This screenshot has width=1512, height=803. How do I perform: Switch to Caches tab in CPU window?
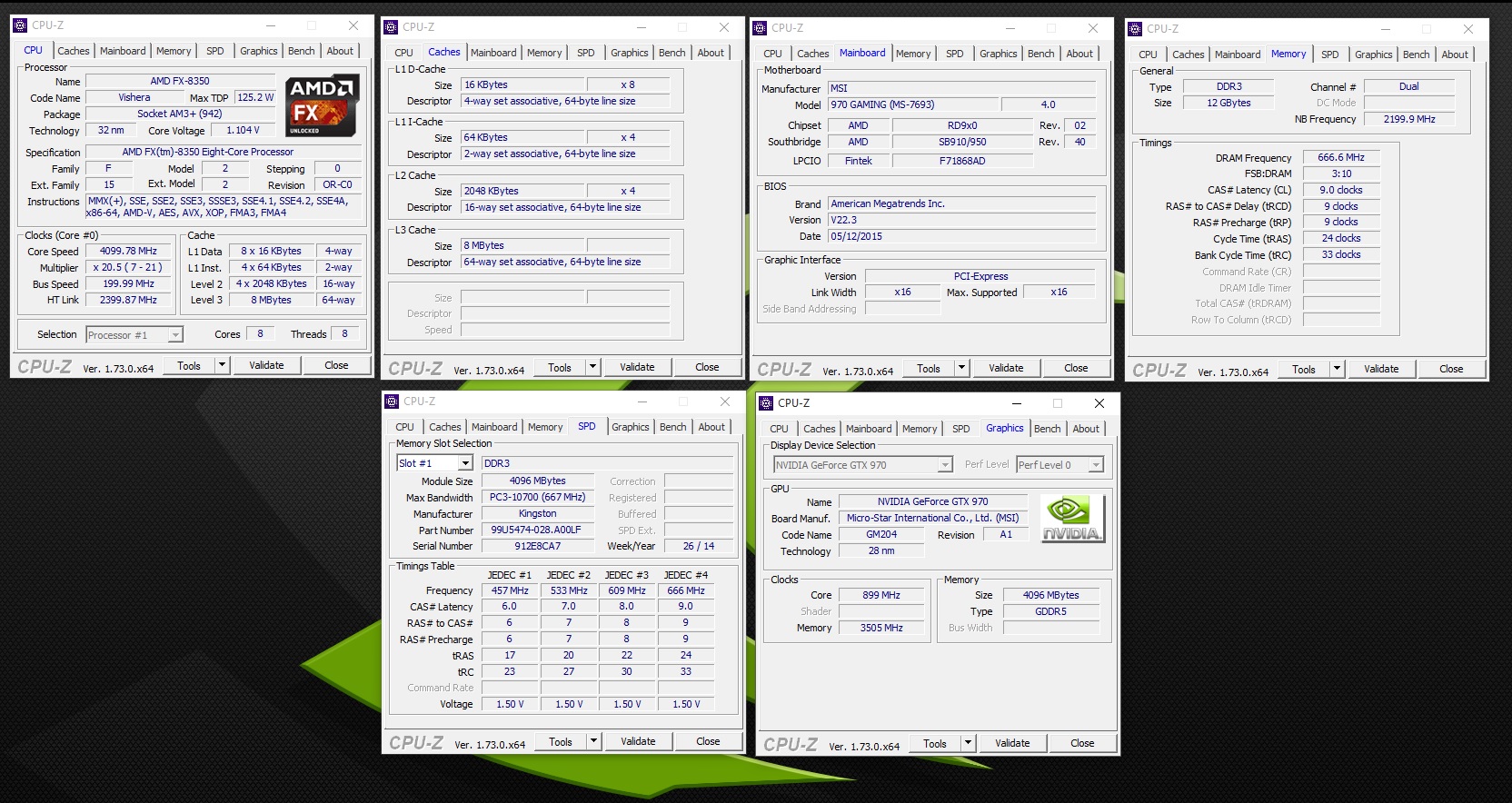[74, 51]
